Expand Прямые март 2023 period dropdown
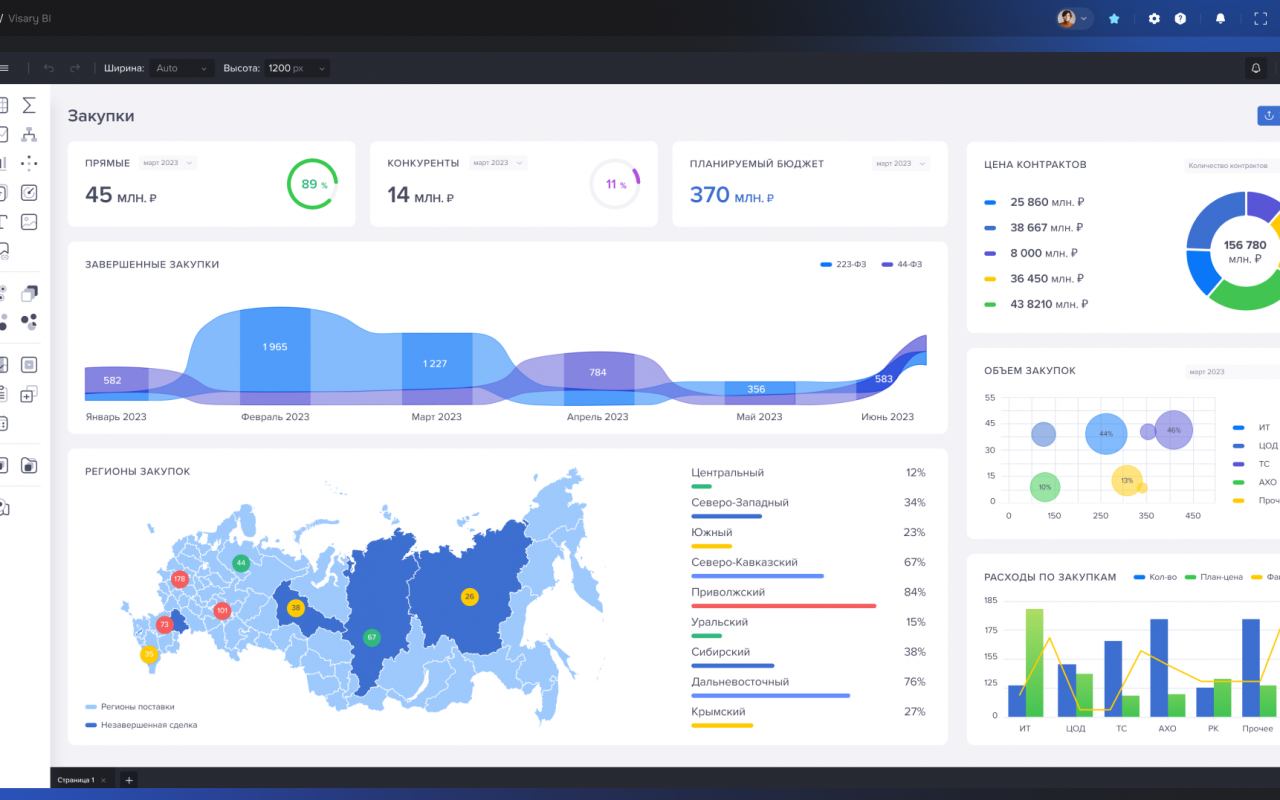The image size is (1280, 800). pyautogui.click(x=168, y=163)
